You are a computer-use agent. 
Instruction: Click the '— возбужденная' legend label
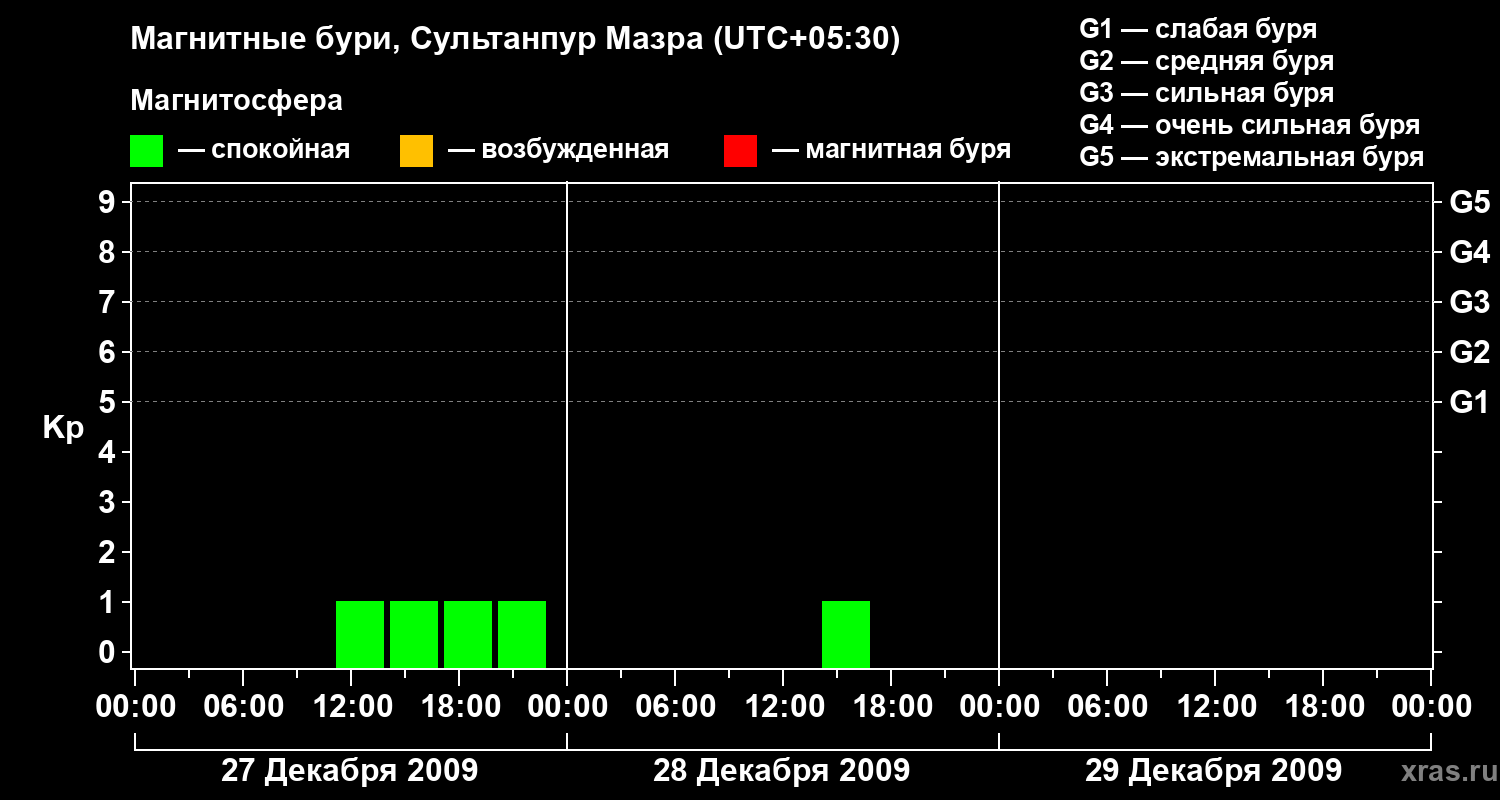point(558,150)
